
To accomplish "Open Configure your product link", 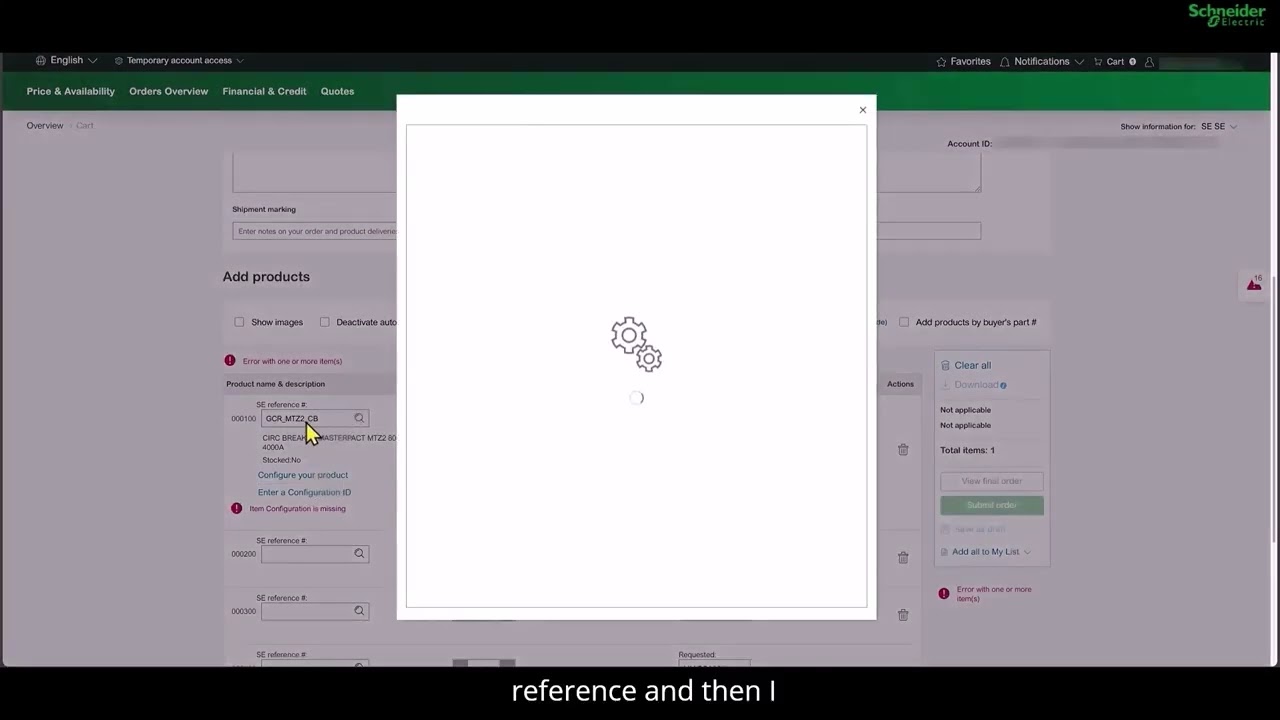I will click(303, 475).
